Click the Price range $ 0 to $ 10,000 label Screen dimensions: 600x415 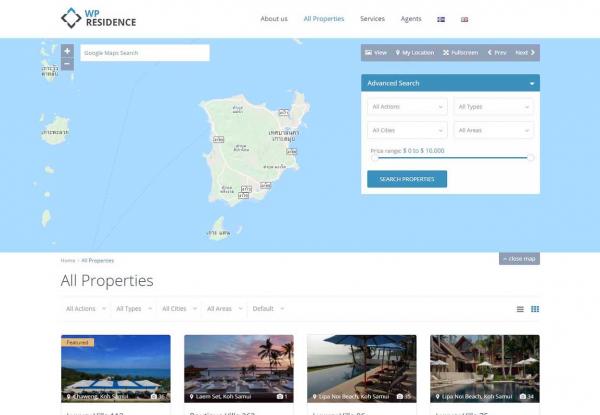[x=408, y=151]
